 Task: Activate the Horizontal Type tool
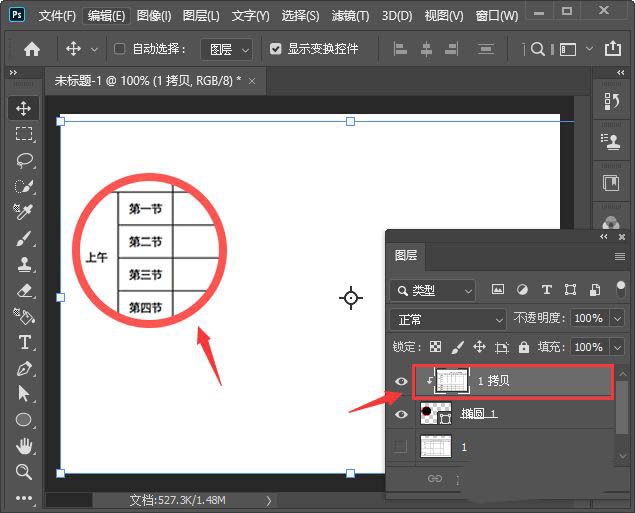(24, 342)
